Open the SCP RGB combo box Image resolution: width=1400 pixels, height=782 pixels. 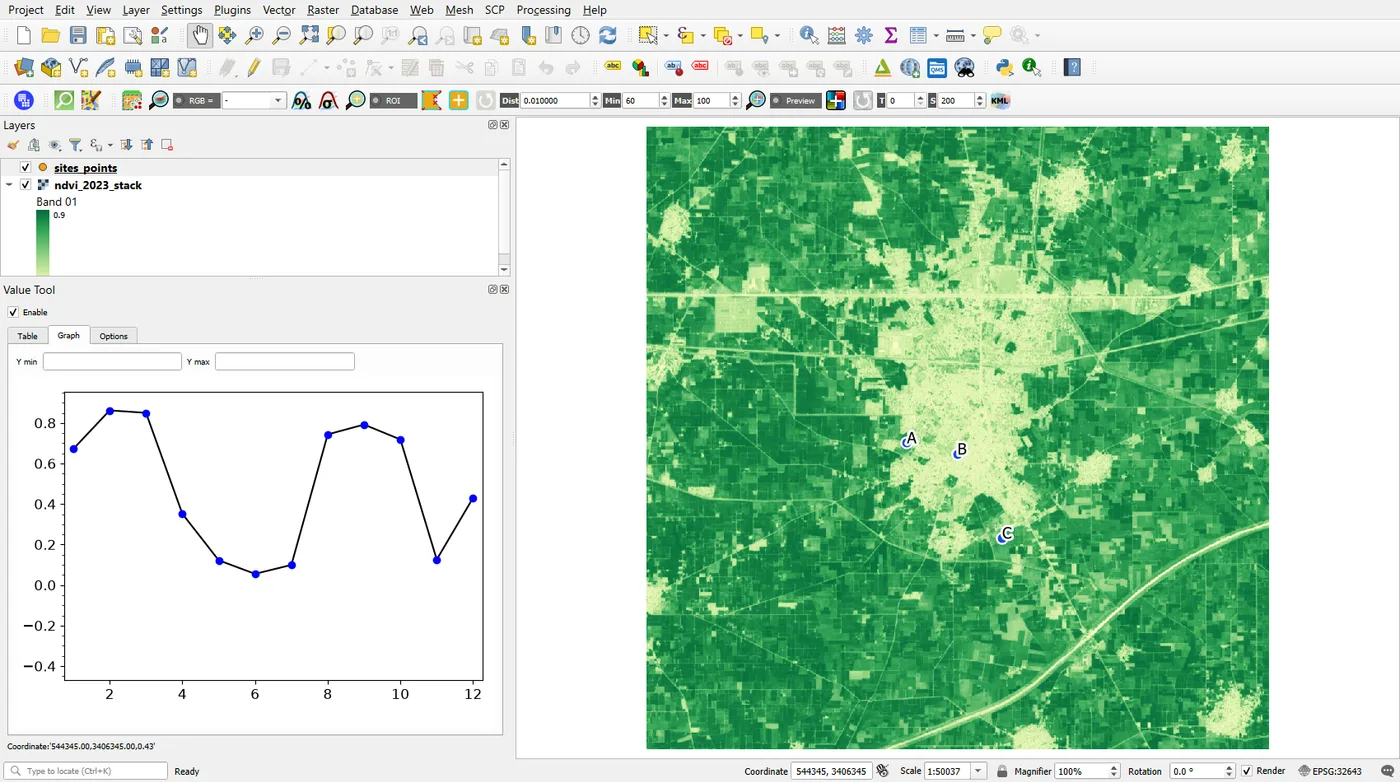click(x=254, y=101)
